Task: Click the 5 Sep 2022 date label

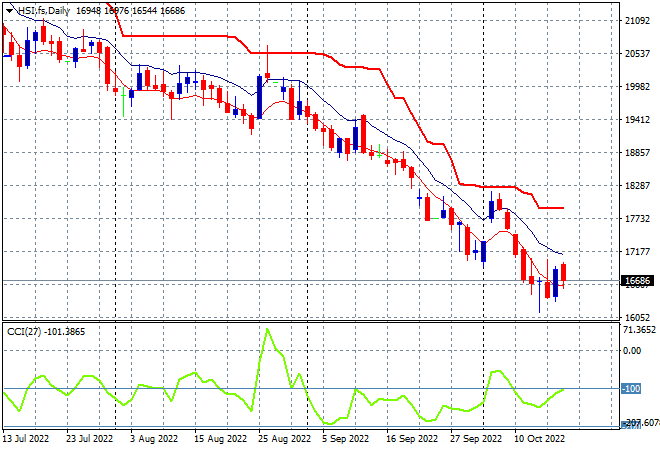Action: click(x=346, y=439)
